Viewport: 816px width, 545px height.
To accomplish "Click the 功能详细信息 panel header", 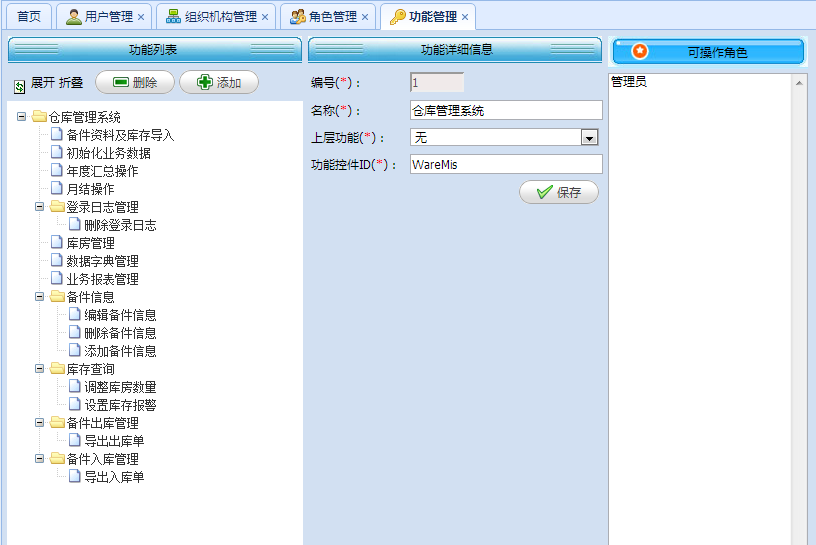I will click(x=455, y=49).
